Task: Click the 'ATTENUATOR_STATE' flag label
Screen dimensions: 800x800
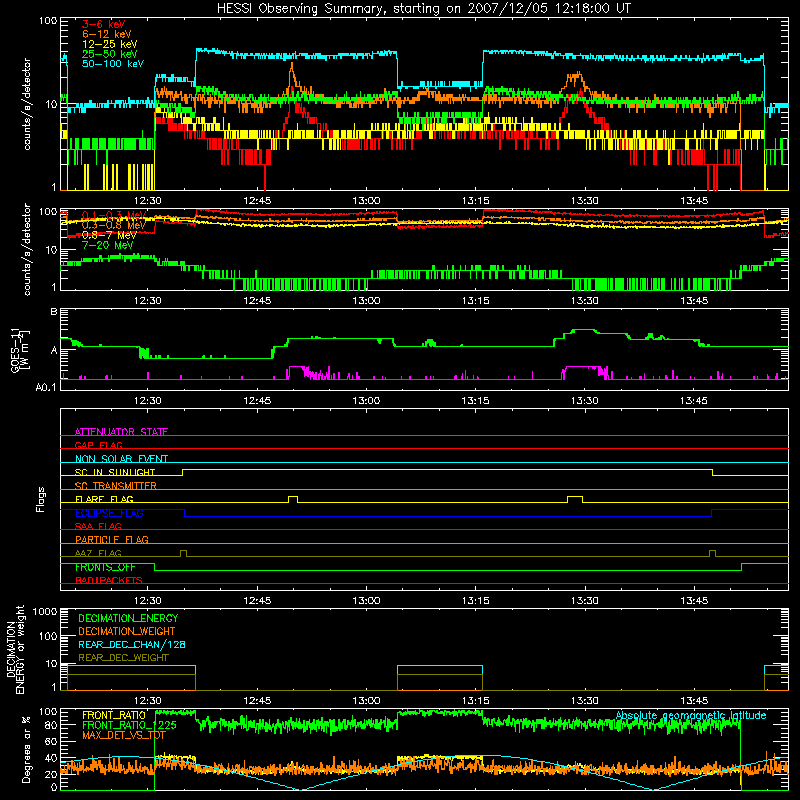Action: [121, 432]
